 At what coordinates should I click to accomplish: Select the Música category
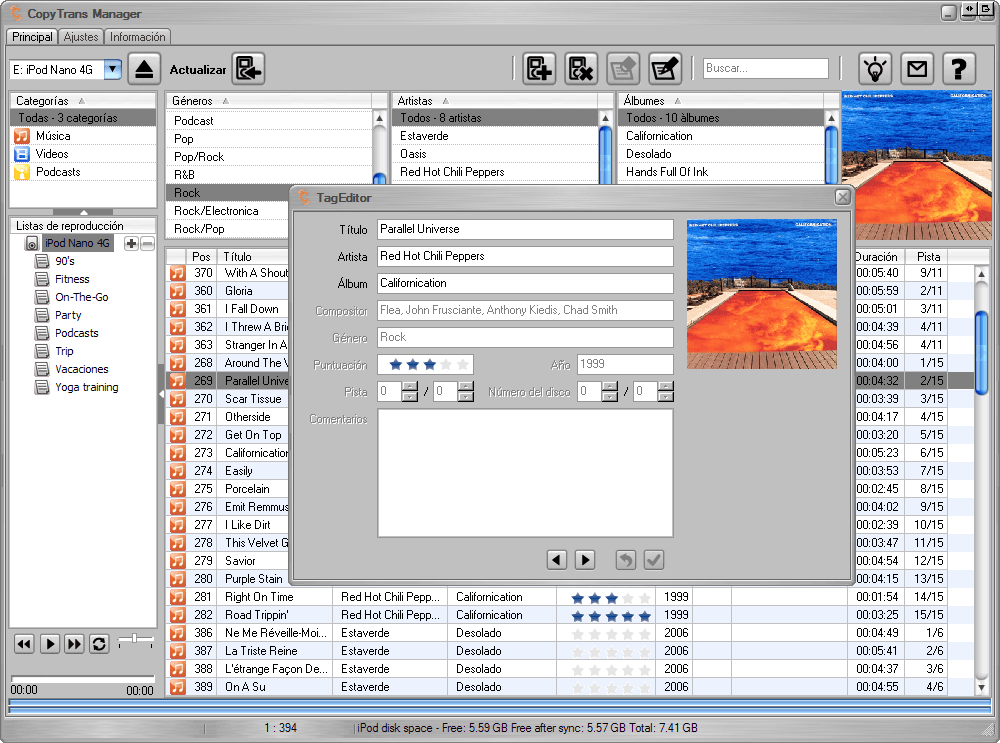pos(83,136)
